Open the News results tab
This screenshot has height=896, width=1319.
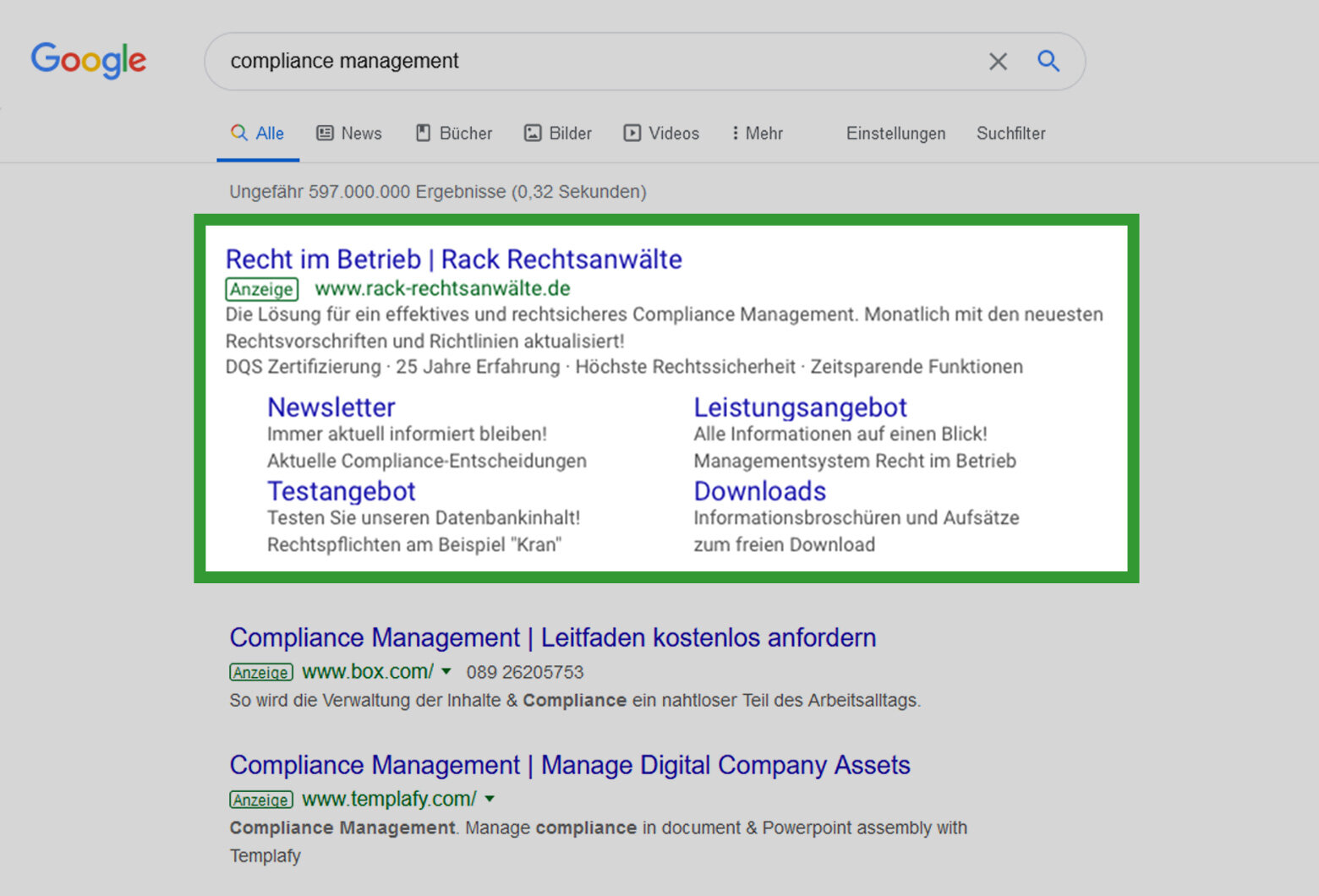(349, 134)
